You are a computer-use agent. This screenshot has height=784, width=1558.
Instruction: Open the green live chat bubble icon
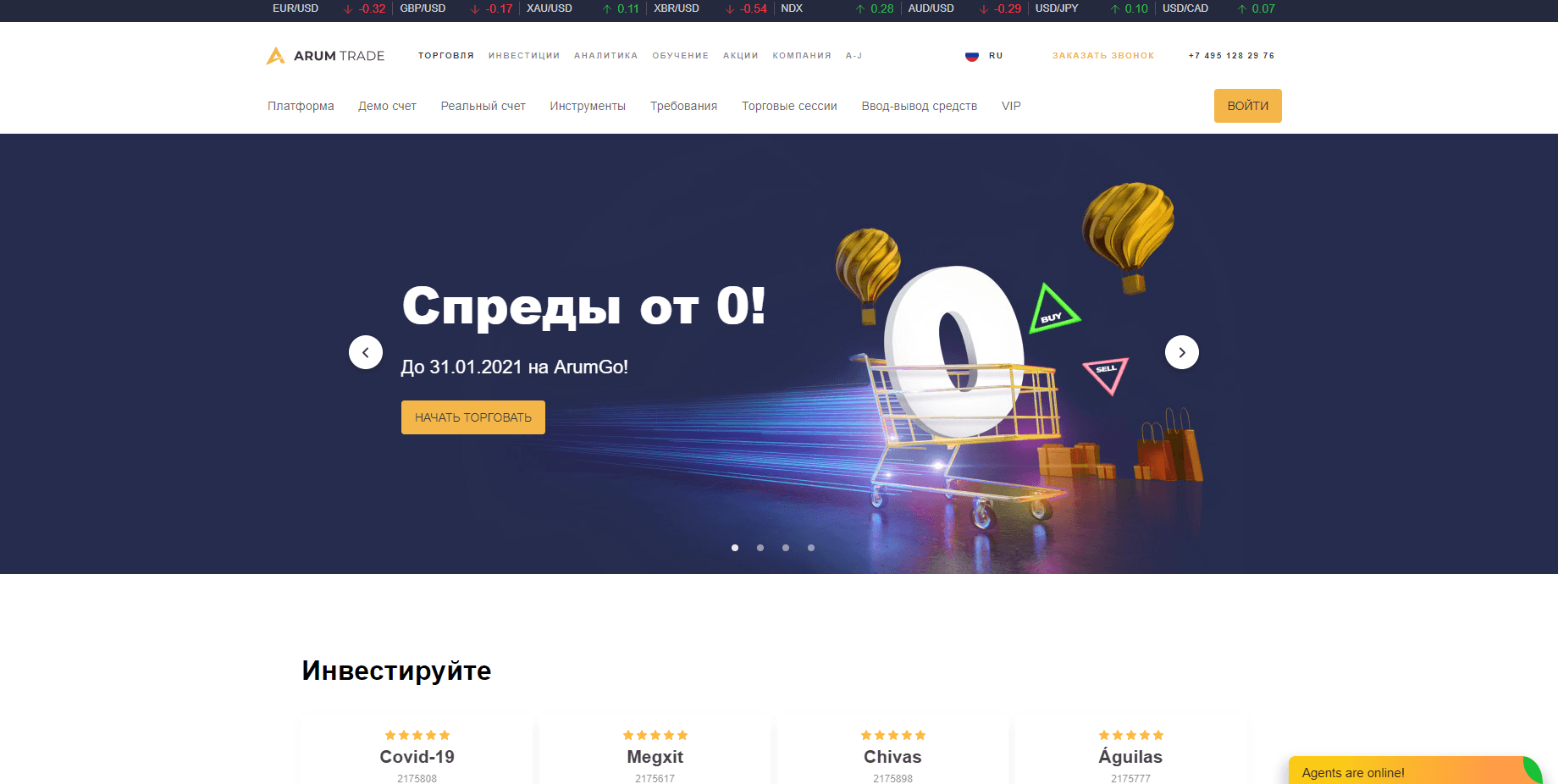click(1533, 770)
